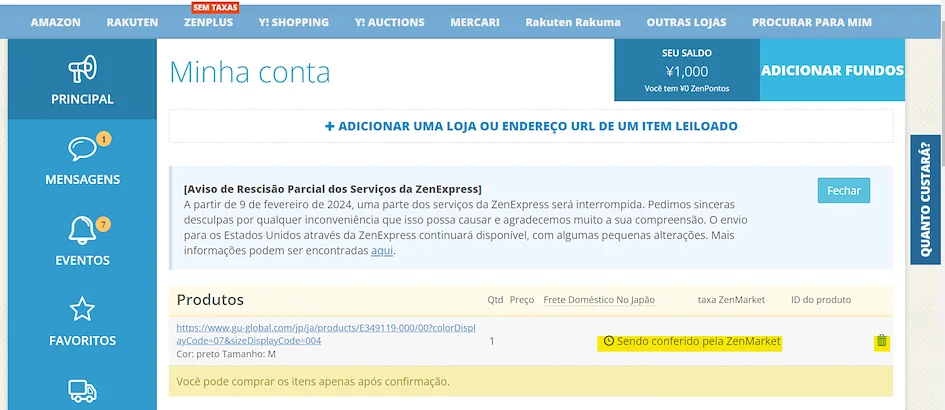Image resolution: width=945 pixels, height=410 pixels.
Task: Click the delivery truck sidebar icon
Action: point(82,391)
